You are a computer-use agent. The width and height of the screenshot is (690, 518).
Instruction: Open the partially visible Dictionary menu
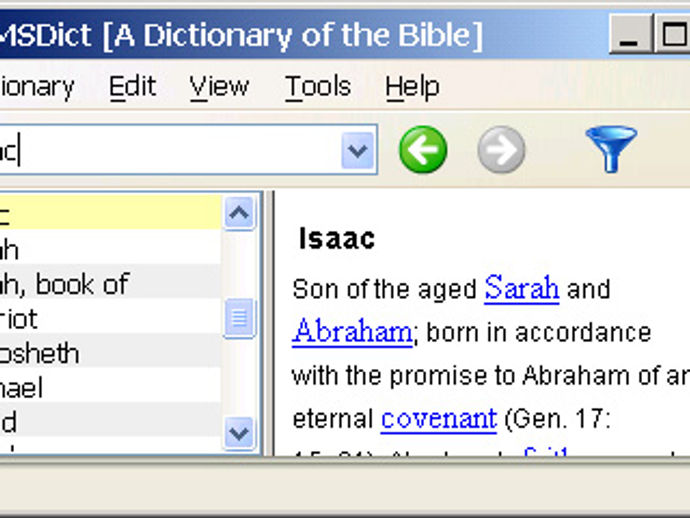click(x=37, y=87)
